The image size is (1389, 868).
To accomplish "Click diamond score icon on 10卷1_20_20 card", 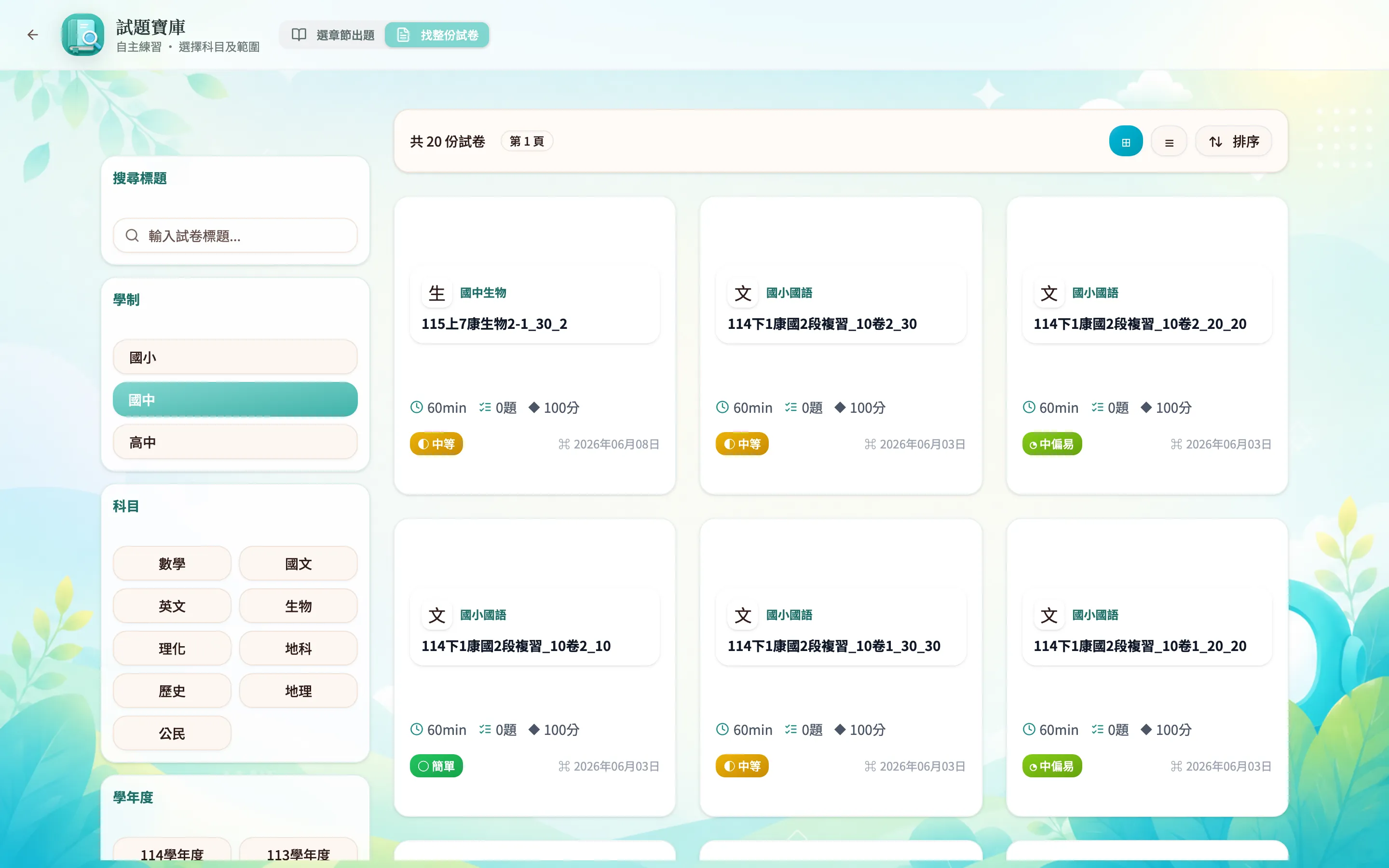I will (1146, 729).
